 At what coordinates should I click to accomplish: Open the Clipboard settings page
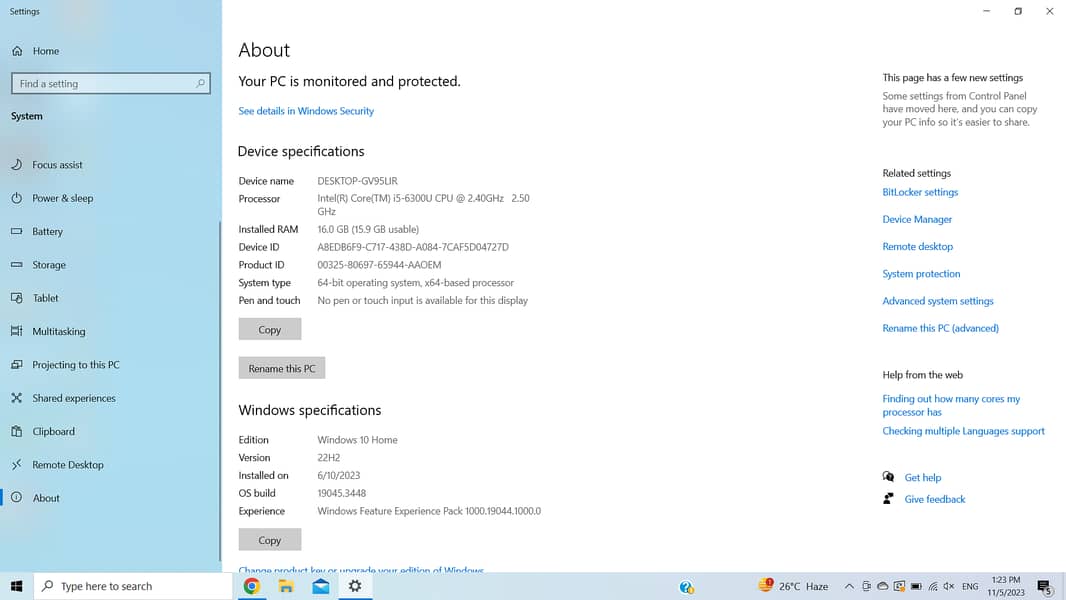pyautogui.click(x=53, y=431)
